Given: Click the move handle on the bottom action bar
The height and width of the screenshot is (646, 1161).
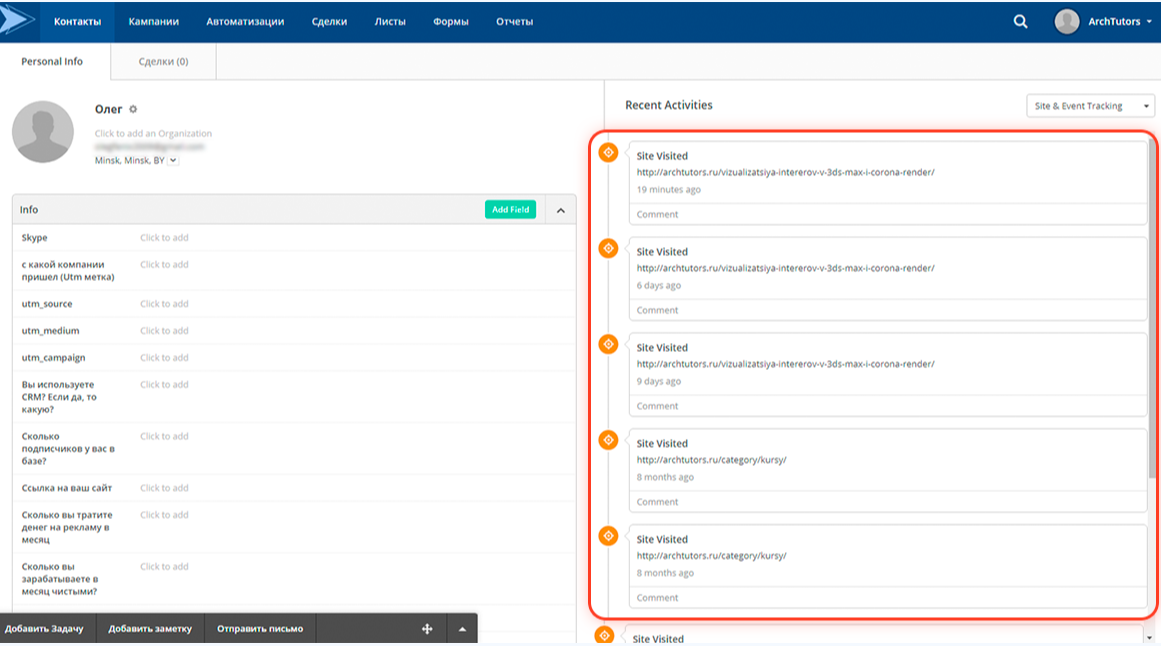Looking at the screenshot, I should click(426, 629).
